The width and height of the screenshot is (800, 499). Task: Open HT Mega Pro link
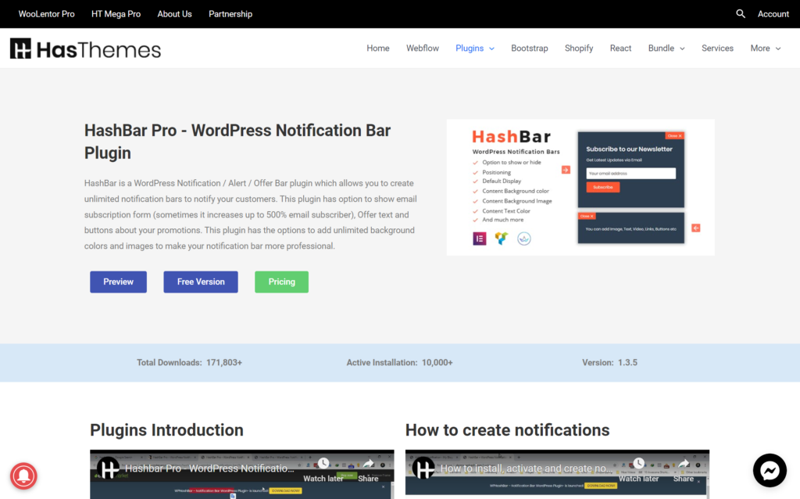coord(116,14)
